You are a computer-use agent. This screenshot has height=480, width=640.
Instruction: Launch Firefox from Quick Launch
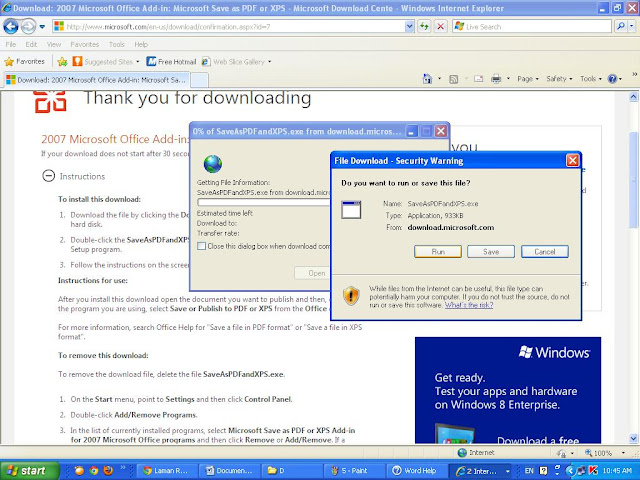(x=108, y=471)
